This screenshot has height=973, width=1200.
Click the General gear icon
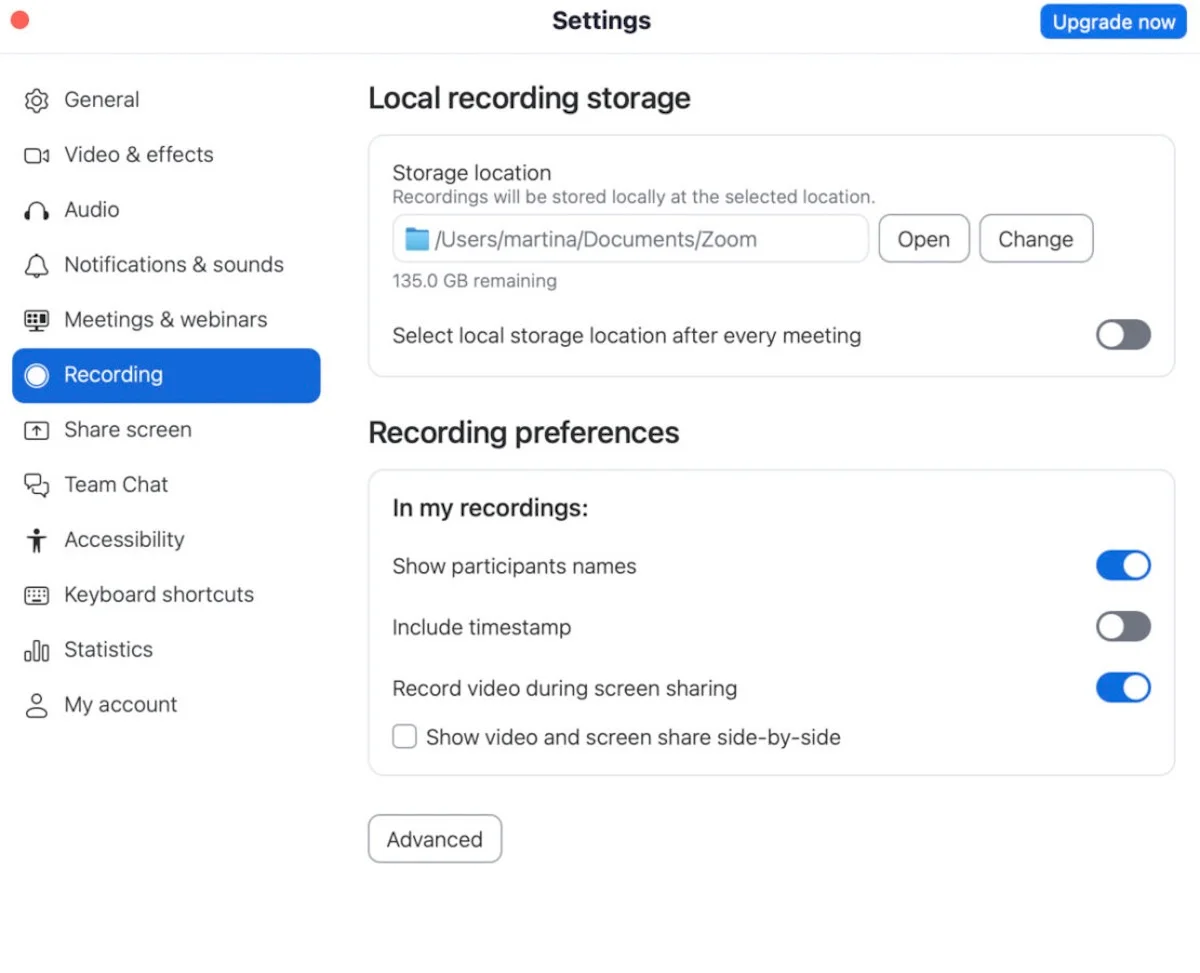pyautogui.click(x=37, y=100)
